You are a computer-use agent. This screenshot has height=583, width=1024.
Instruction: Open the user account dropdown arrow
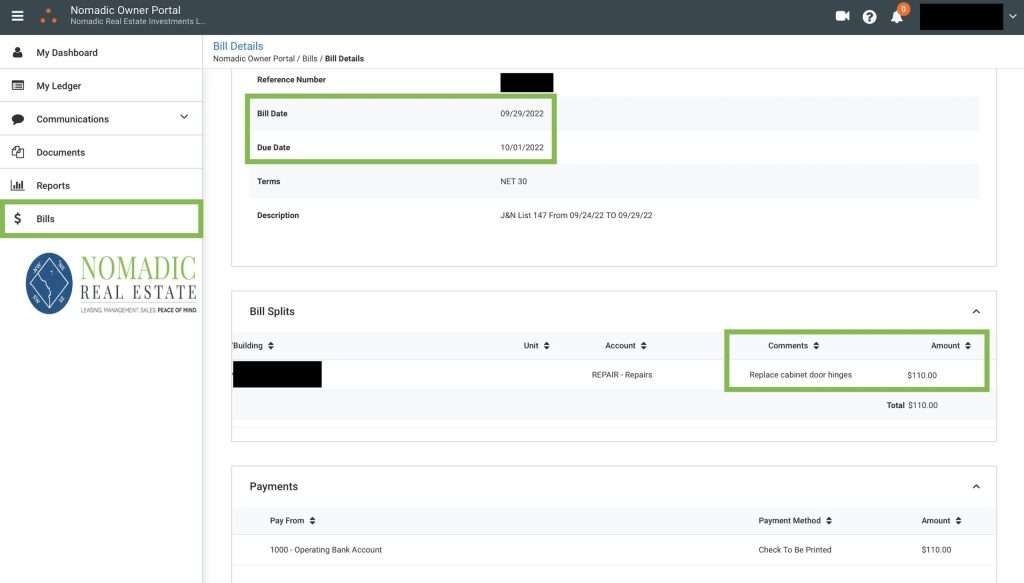click(x=1012, y=17)
